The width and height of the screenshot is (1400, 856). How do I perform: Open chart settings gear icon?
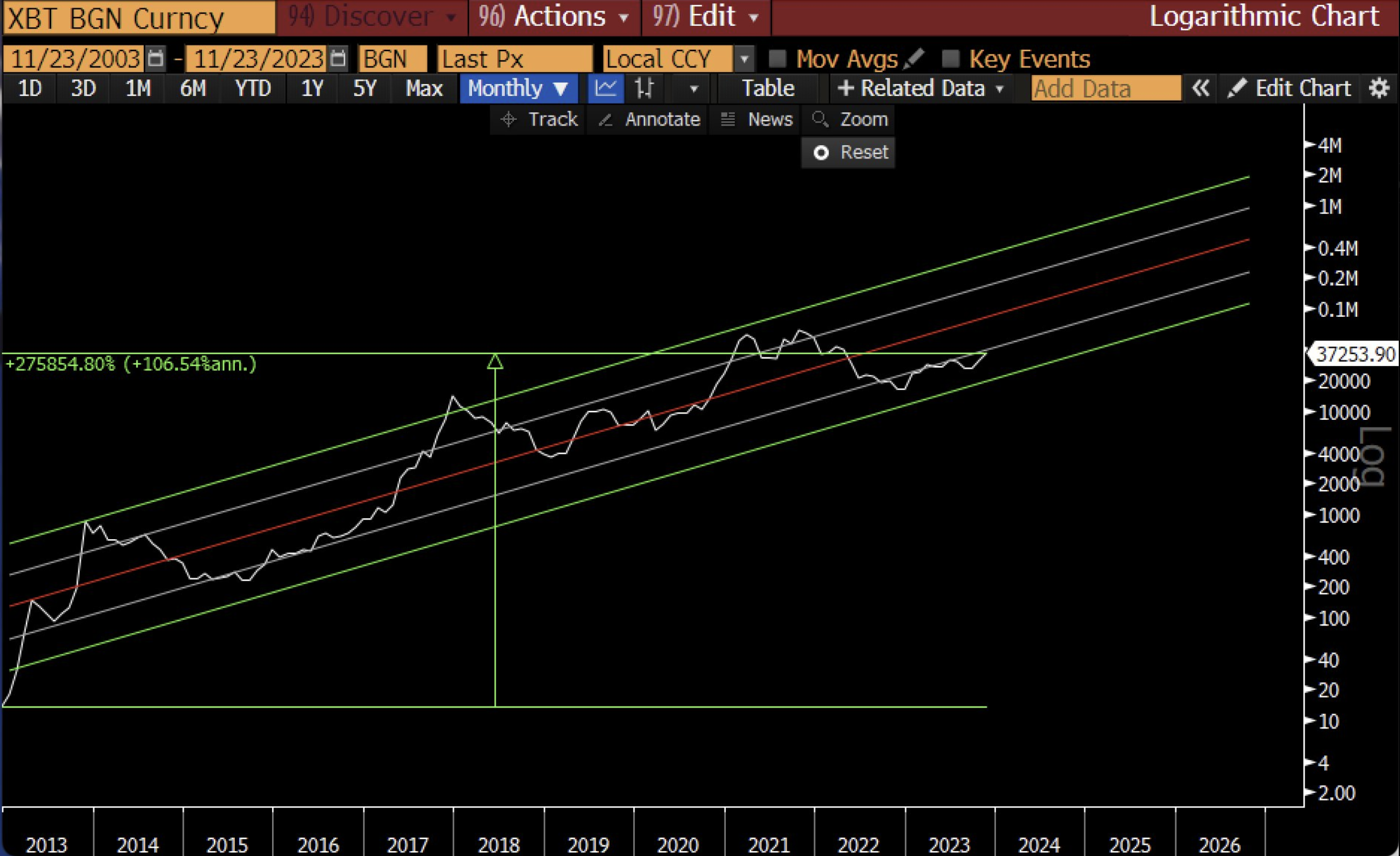pos(1379,88)
